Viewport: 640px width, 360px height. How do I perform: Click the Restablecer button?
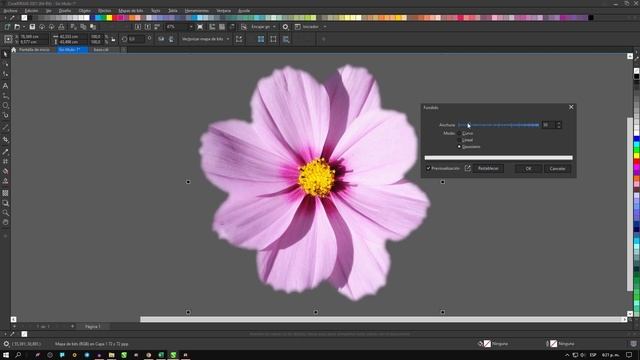coord(488,169)
